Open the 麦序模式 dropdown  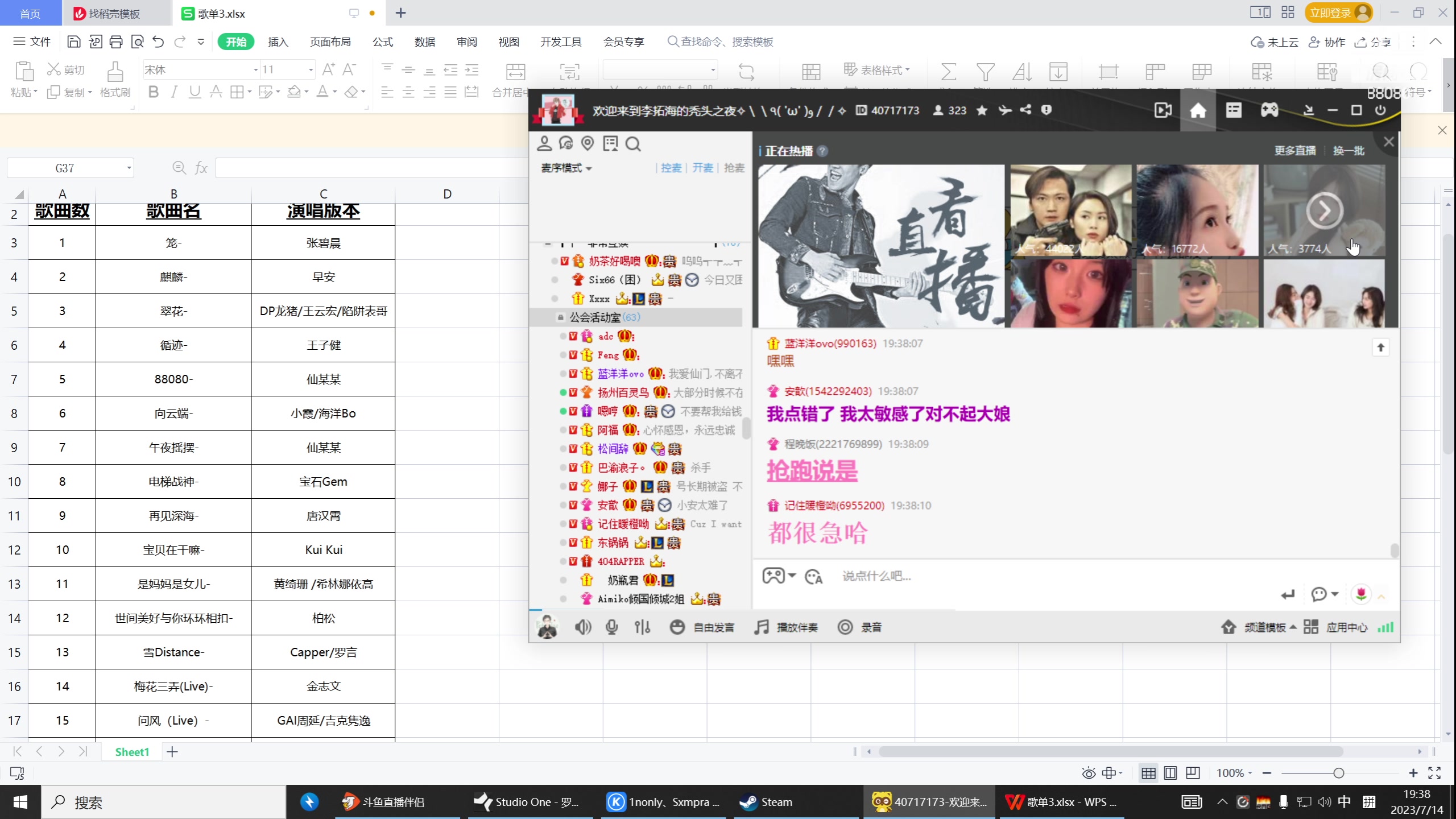[565, 168]
